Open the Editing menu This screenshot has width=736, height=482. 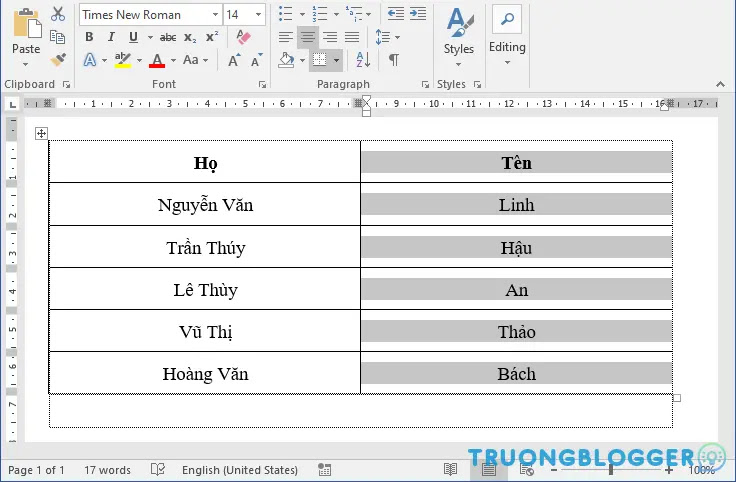tap(507, 36)
